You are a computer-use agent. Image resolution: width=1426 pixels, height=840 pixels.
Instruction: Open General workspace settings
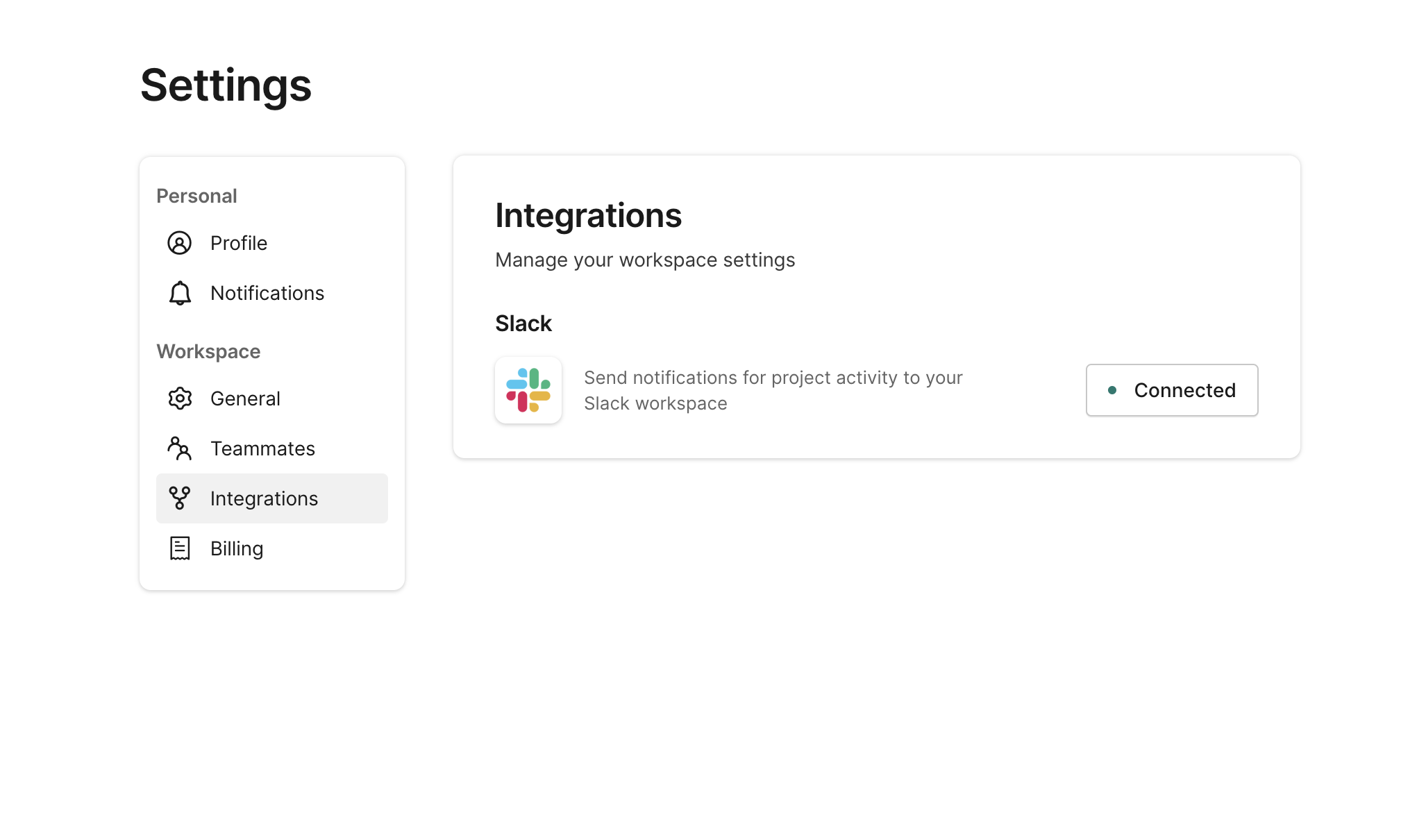(x=245, y=398)
